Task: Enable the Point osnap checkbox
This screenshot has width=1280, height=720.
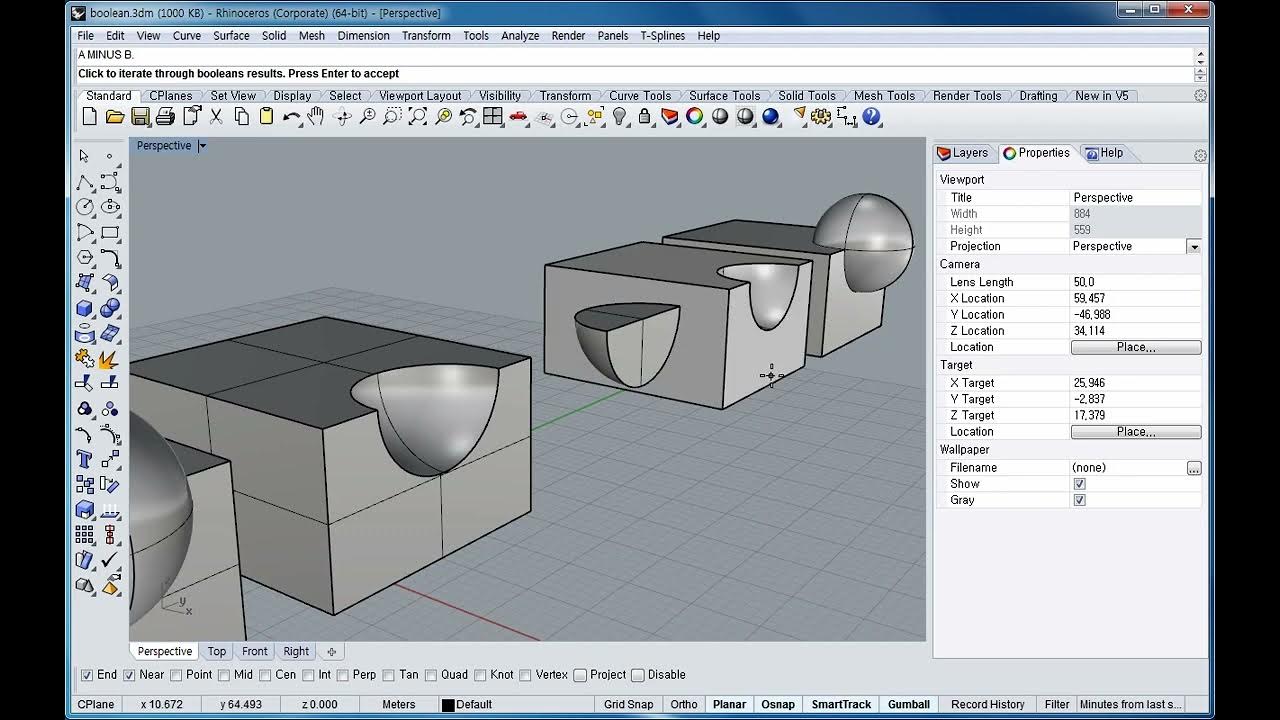Action: tap(176, 675)
